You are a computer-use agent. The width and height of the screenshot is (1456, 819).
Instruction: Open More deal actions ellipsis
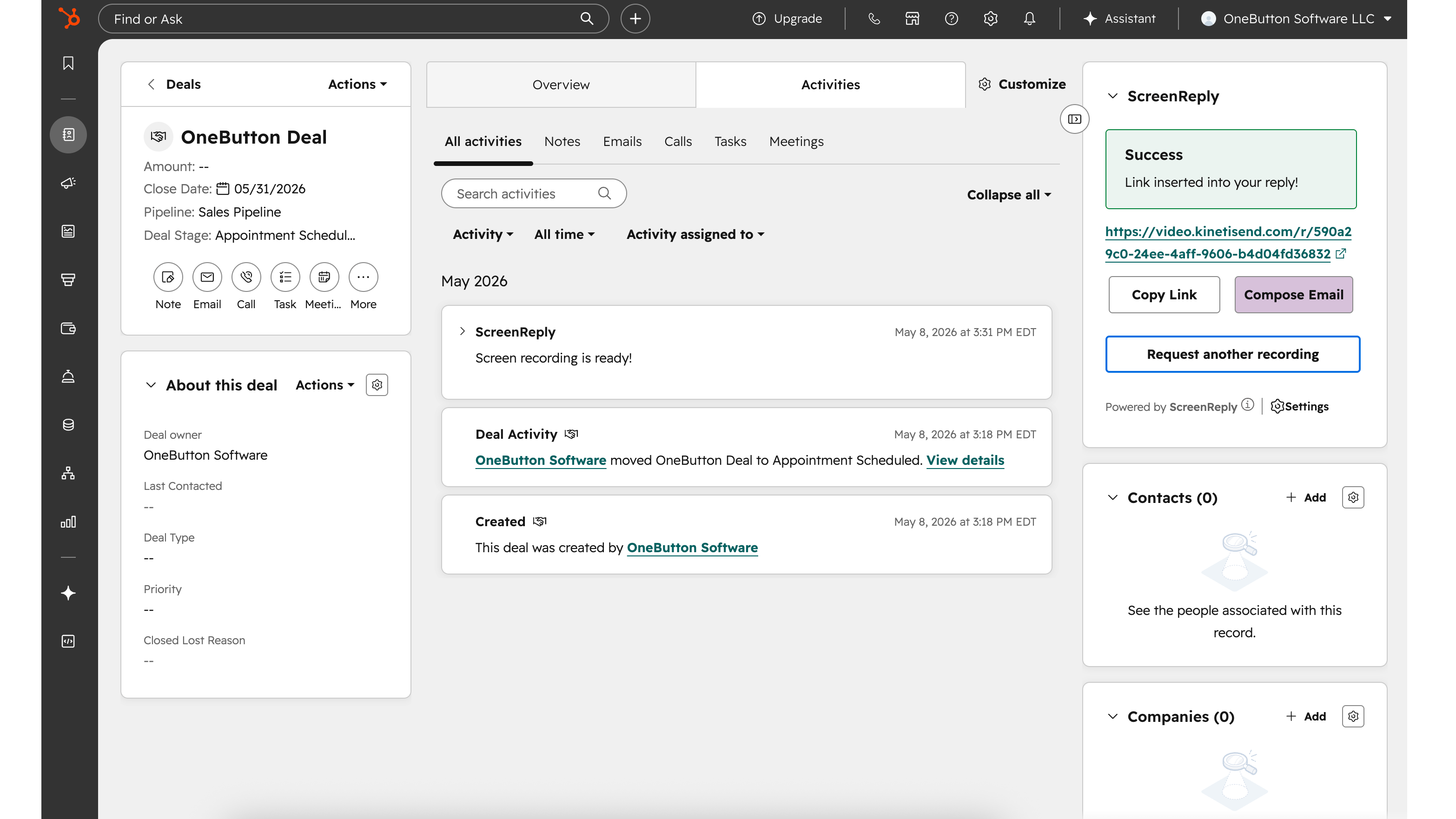pos(363,277)
